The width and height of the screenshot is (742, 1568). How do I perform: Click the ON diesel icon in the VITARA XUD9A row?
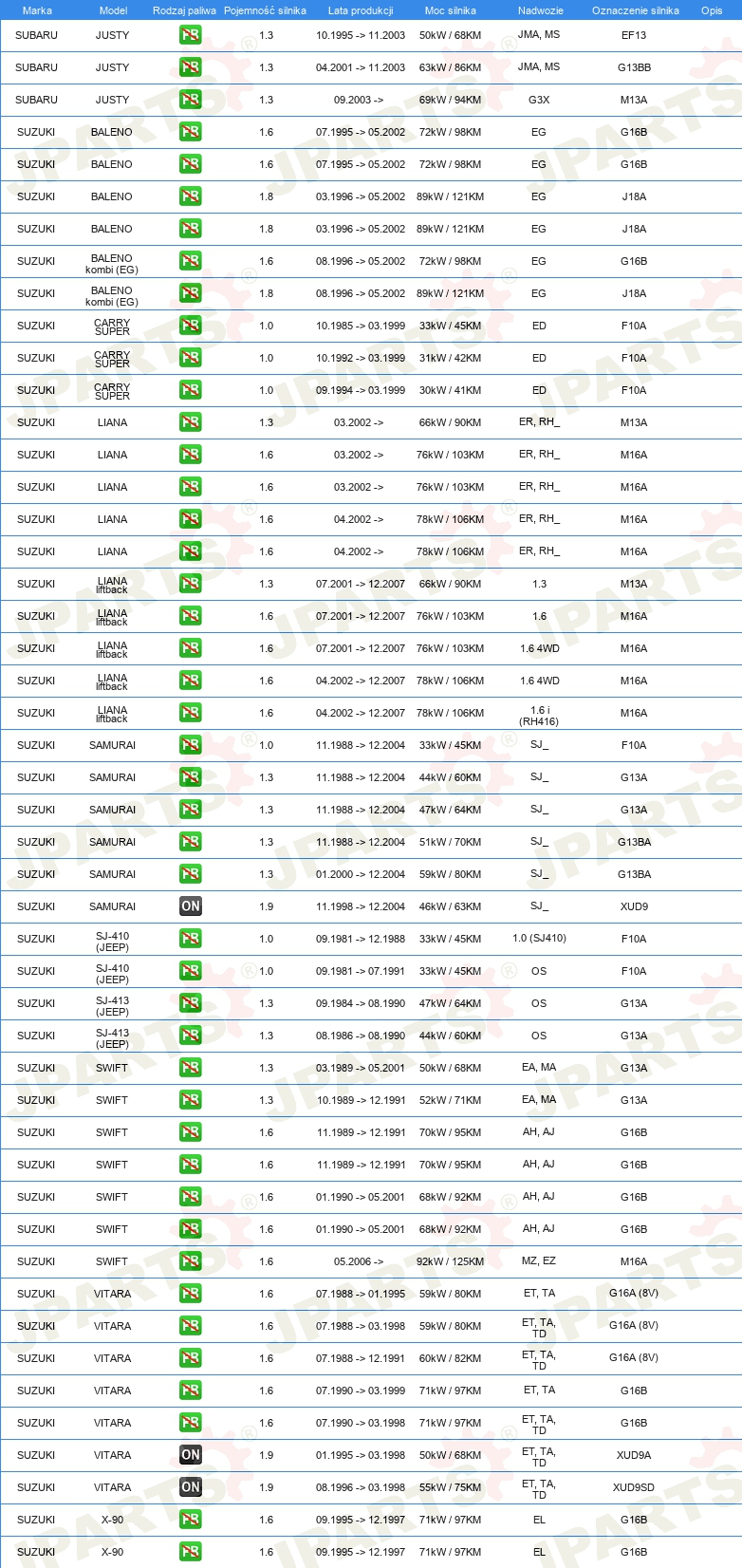(191, 1455)
